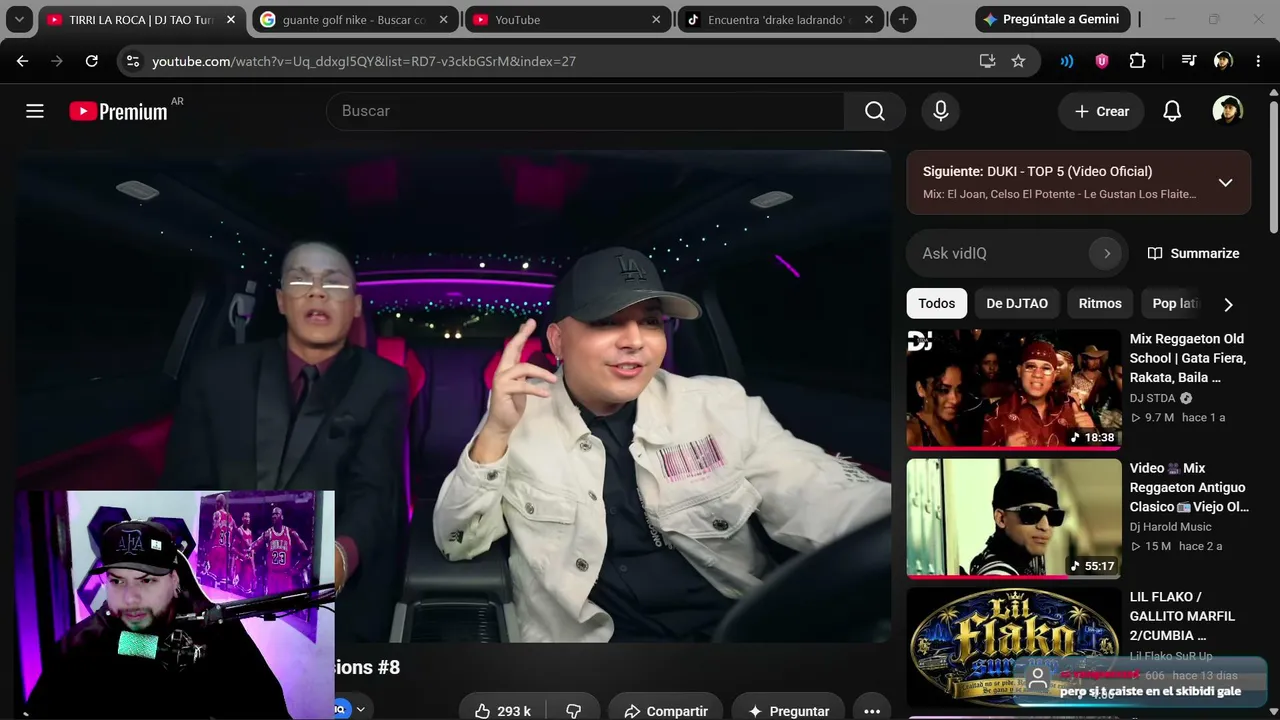Screen dimensions: 1280x720
Task: Go to YouTube Premium home logo
Action: tap(119, 111)
